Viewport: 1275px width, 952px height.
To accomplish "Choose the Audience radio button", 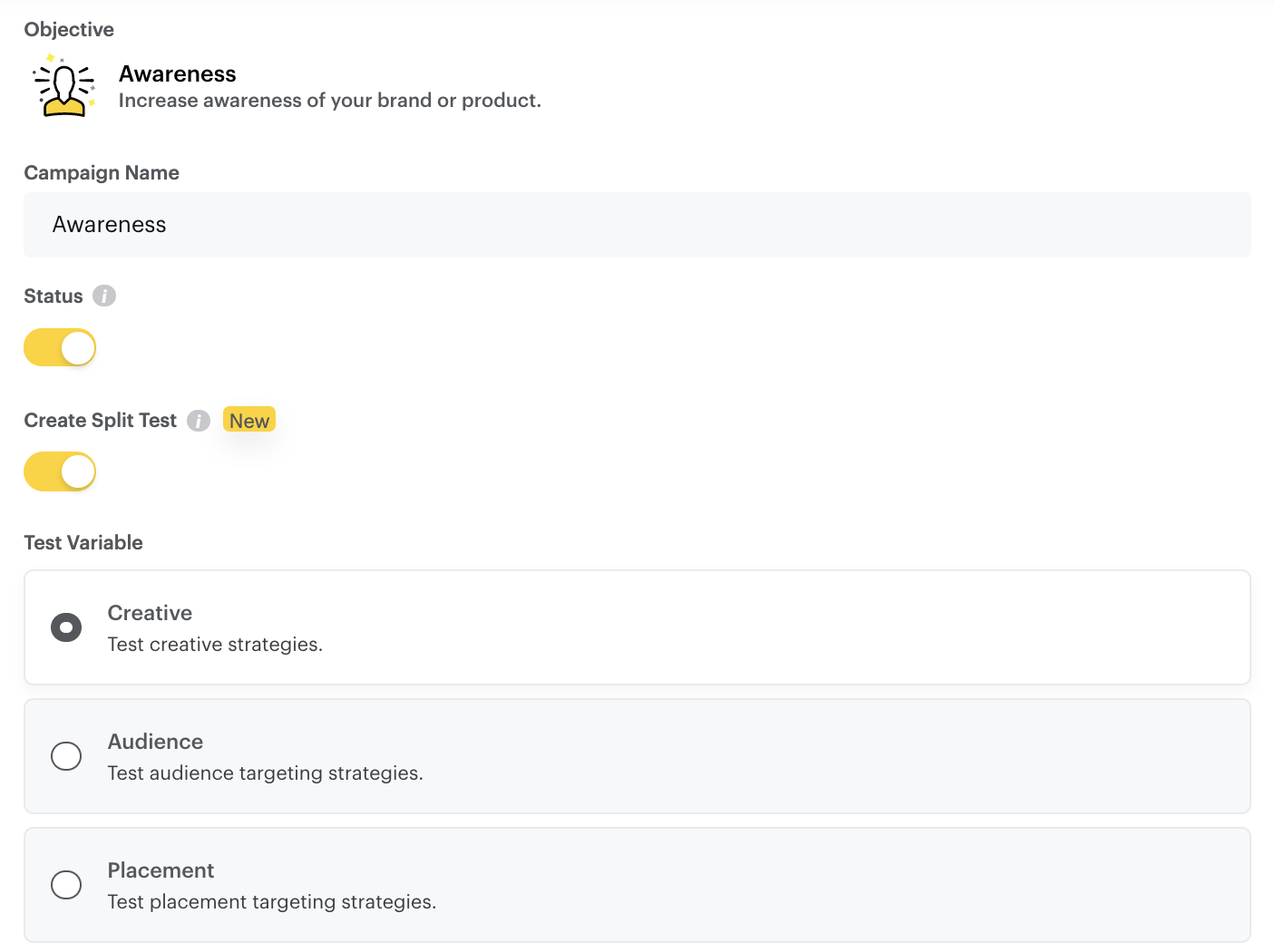I will 66,756.
